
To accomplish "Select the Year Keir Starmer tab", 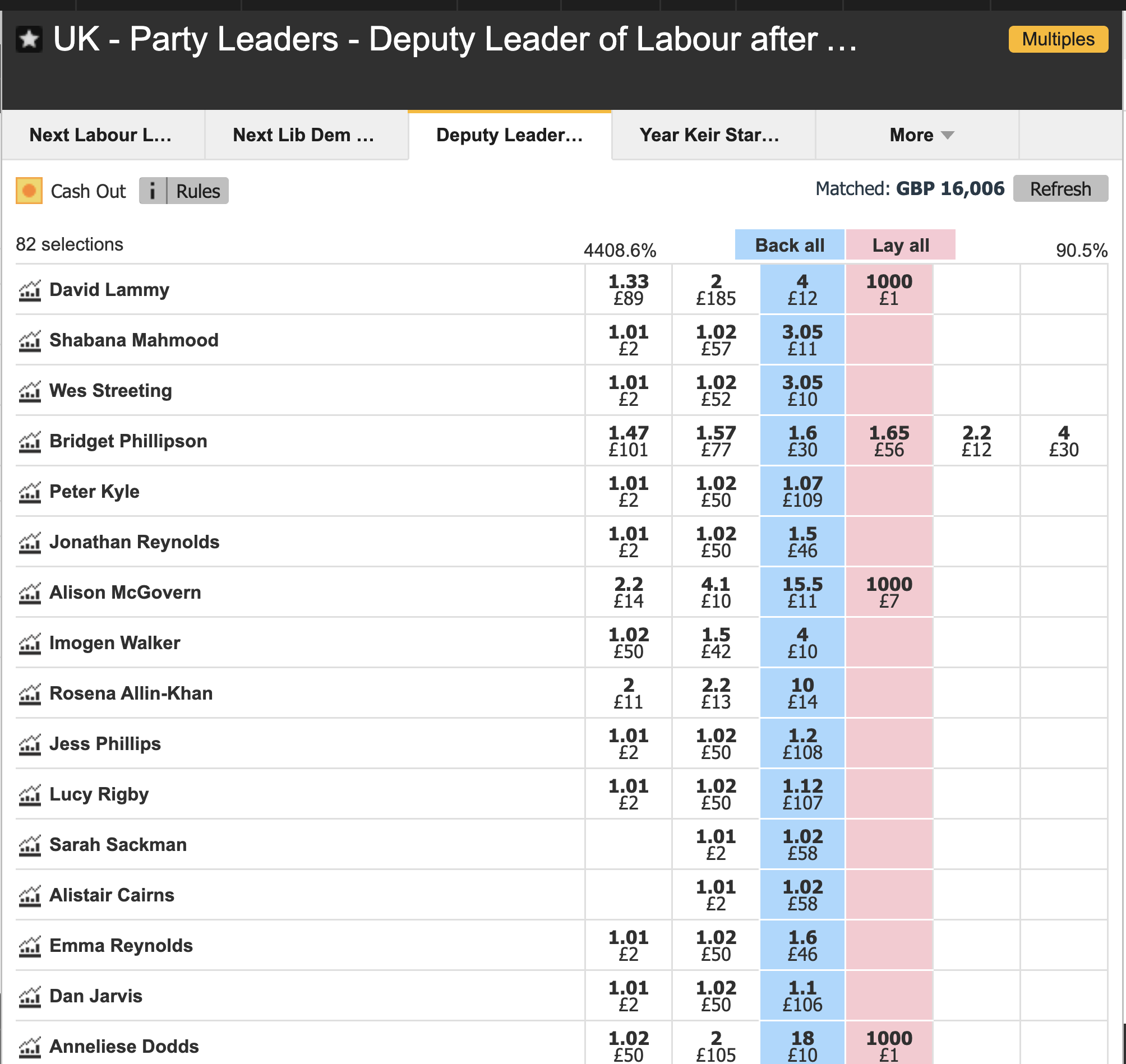I will (x=710, y=135).
